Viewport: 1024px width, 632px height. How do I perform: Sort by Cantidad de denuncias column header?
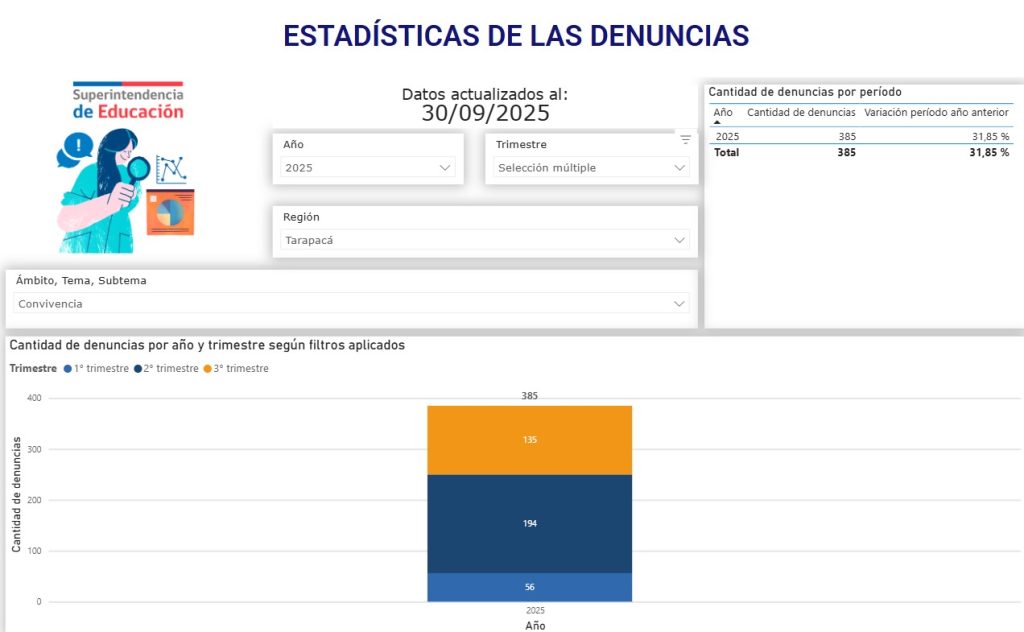(x=801, y=113)
